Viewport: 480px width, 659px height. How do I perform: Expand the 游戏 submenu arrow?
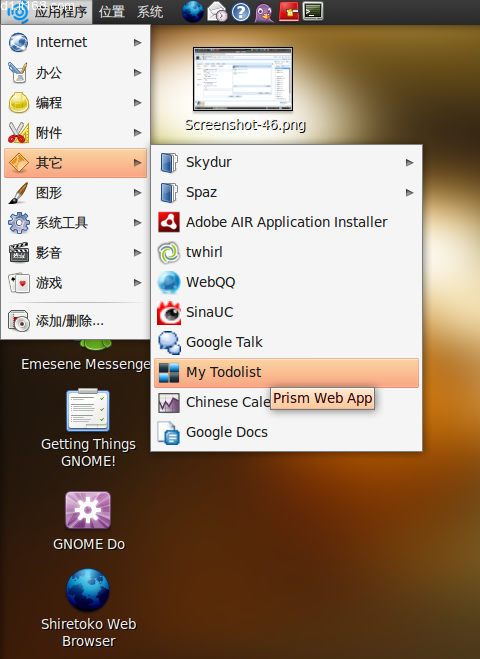pos(137,282)
